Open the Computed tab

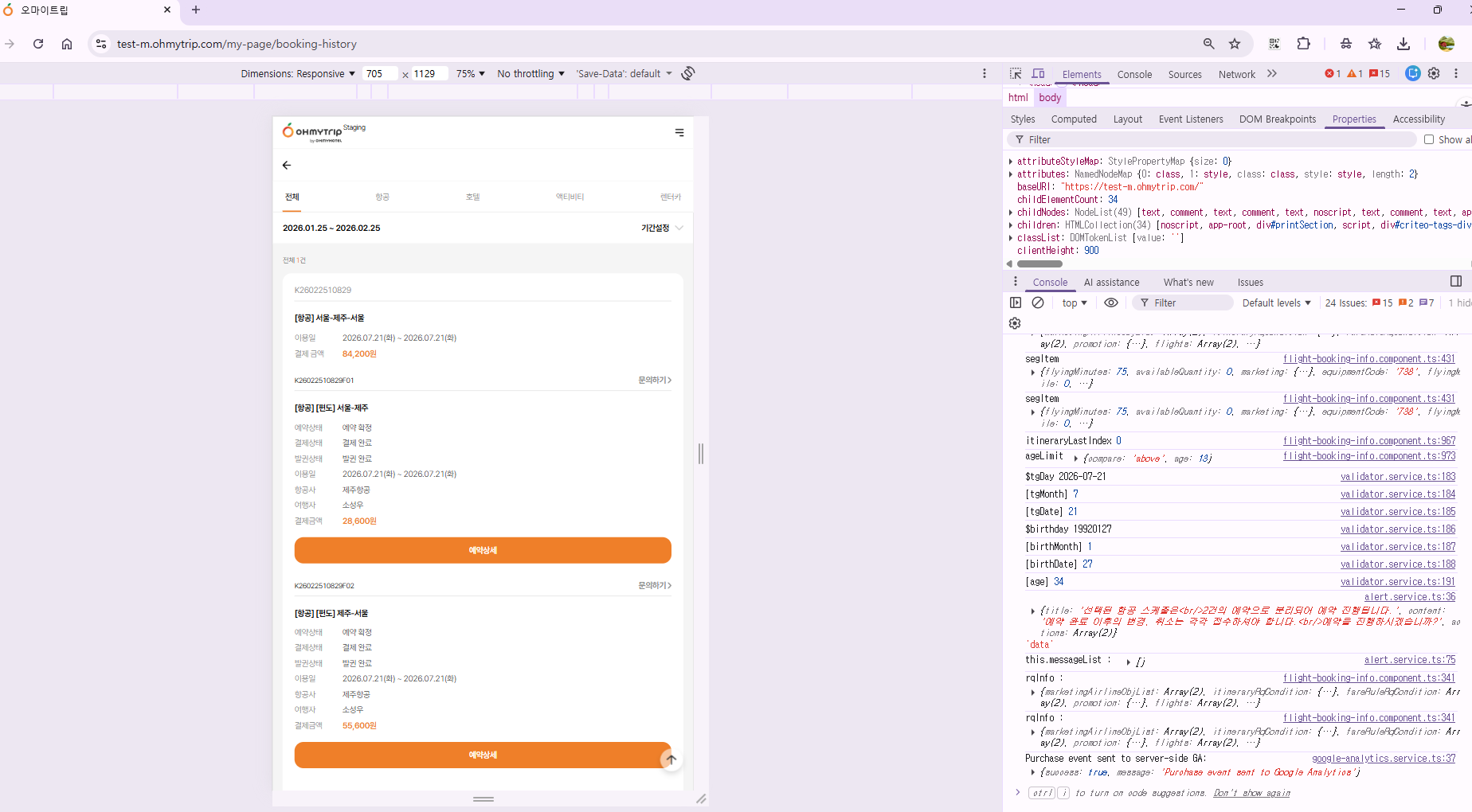pyautogui.click(x=1074, y=119)
